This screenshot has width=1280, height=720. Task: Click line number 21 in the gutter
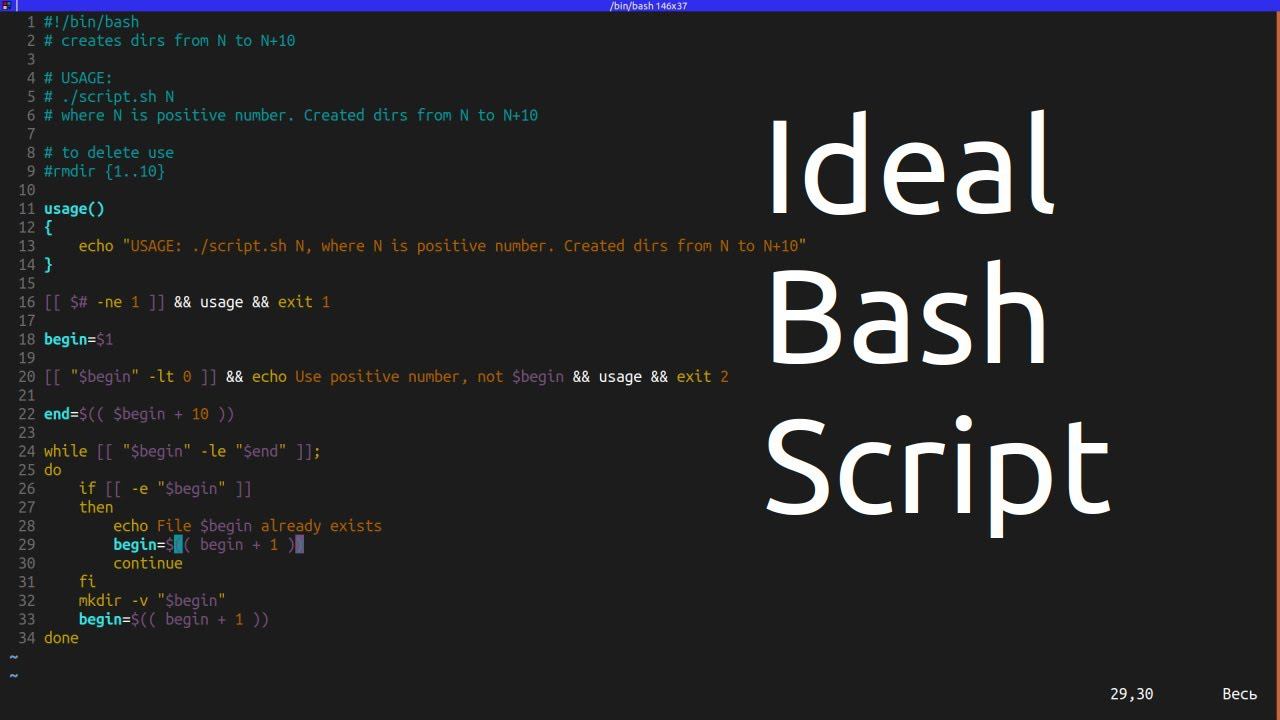[x=27, y=396]
